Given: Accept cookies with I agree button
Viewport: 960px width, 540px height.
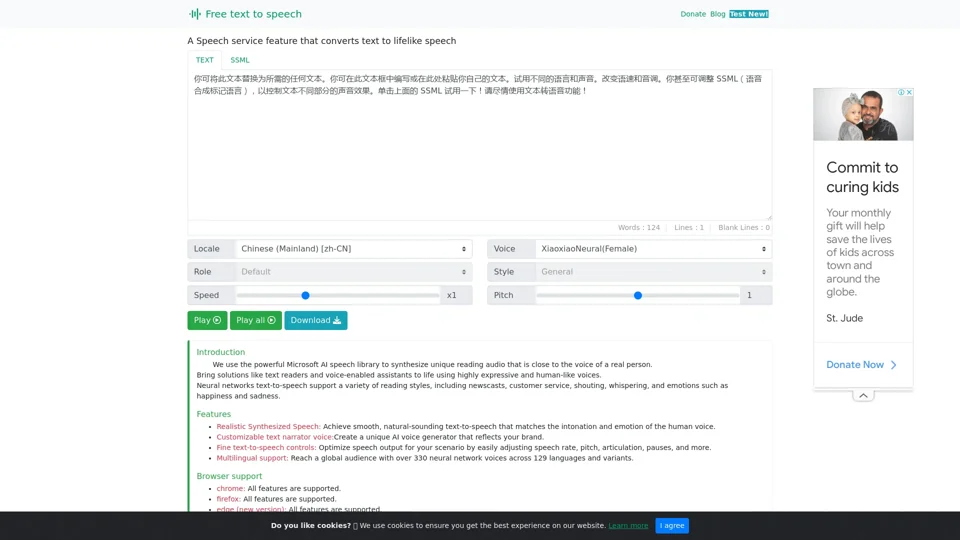Looking at the screenshot, I should coord(672,525).
